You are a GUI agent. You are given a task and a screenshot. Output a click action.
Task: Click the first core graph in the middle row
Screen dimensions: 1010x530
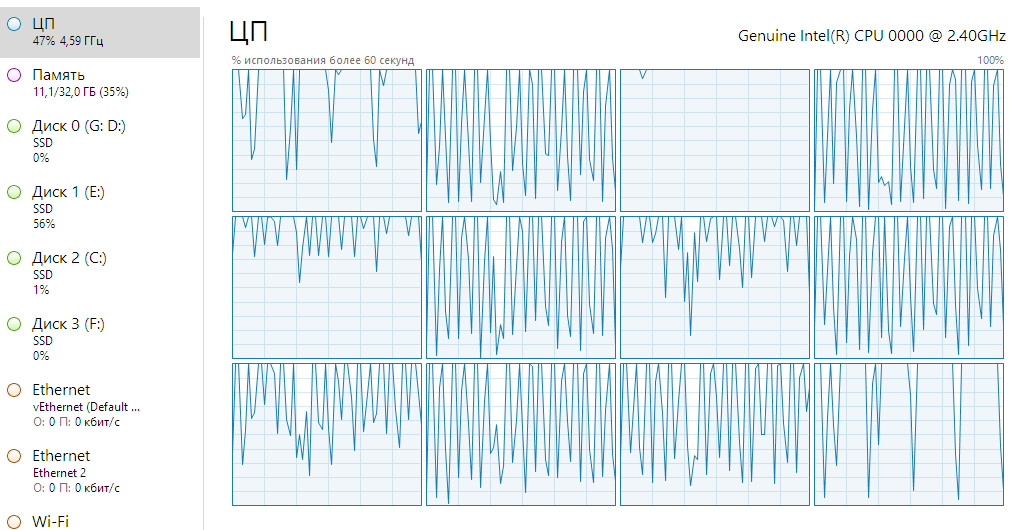coord(327,287)
